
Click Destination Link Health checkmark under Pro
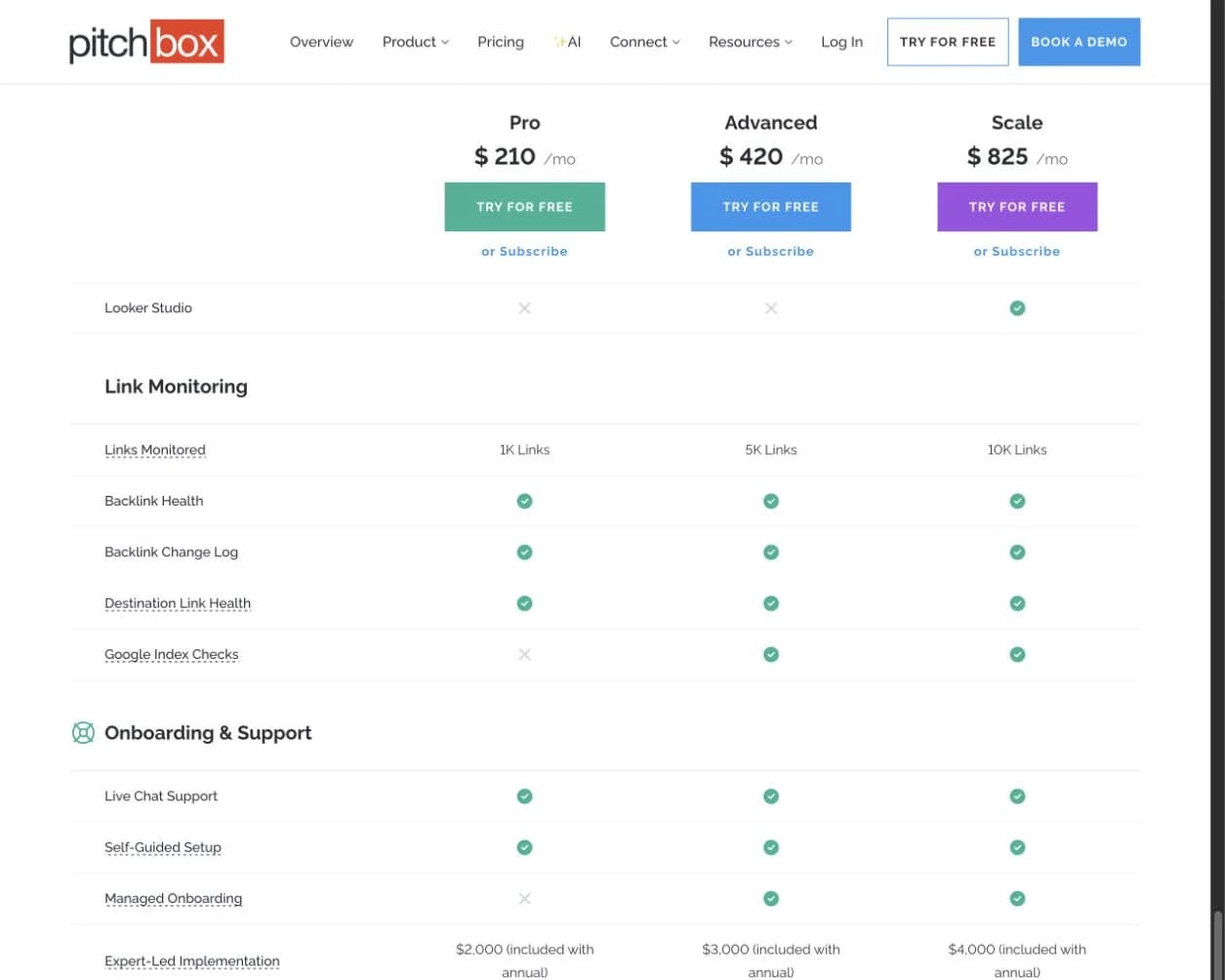524,603
